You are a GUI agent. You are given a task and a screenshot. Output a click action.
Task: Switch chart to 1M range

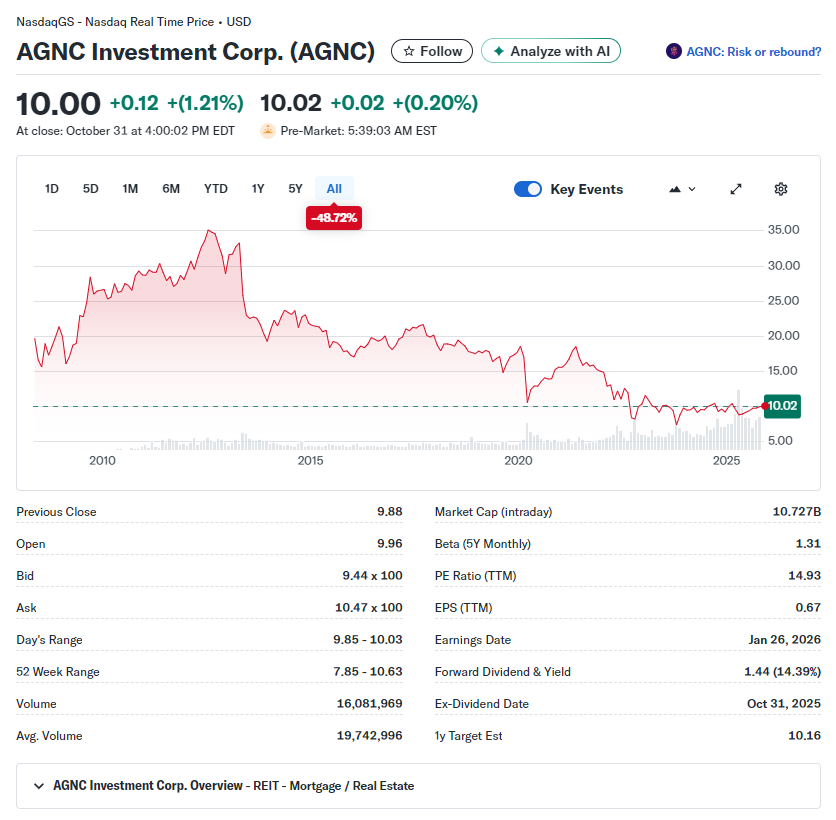130,189
